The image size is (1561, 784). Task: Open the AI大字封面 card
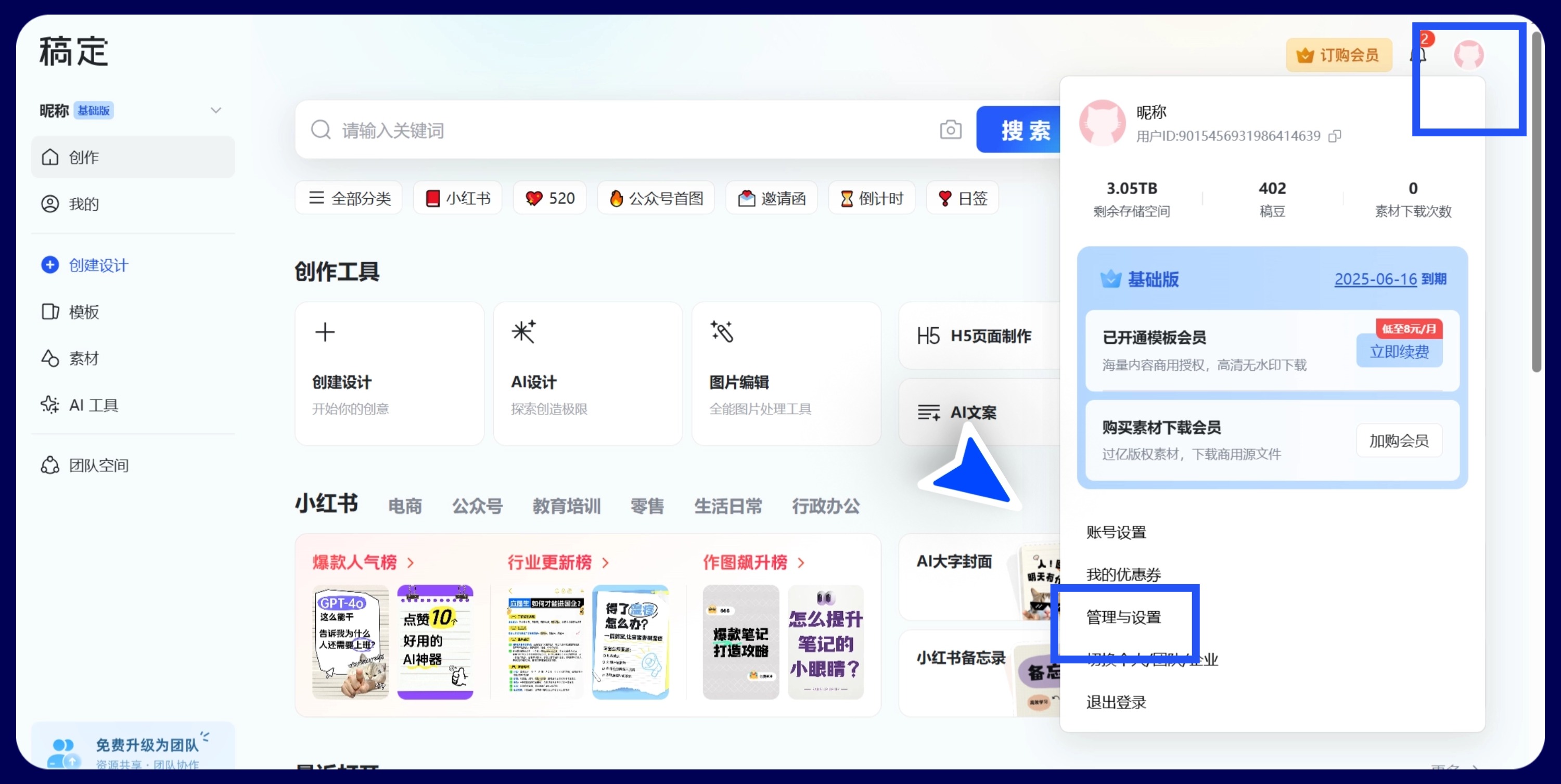979,577
